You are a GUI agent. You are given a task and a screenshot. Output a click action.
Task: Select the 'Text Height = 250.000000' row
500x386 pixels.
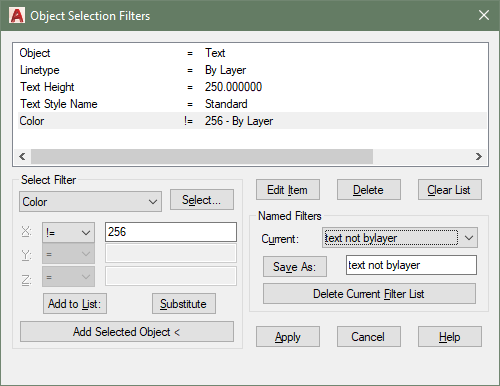tap(252, 87)
